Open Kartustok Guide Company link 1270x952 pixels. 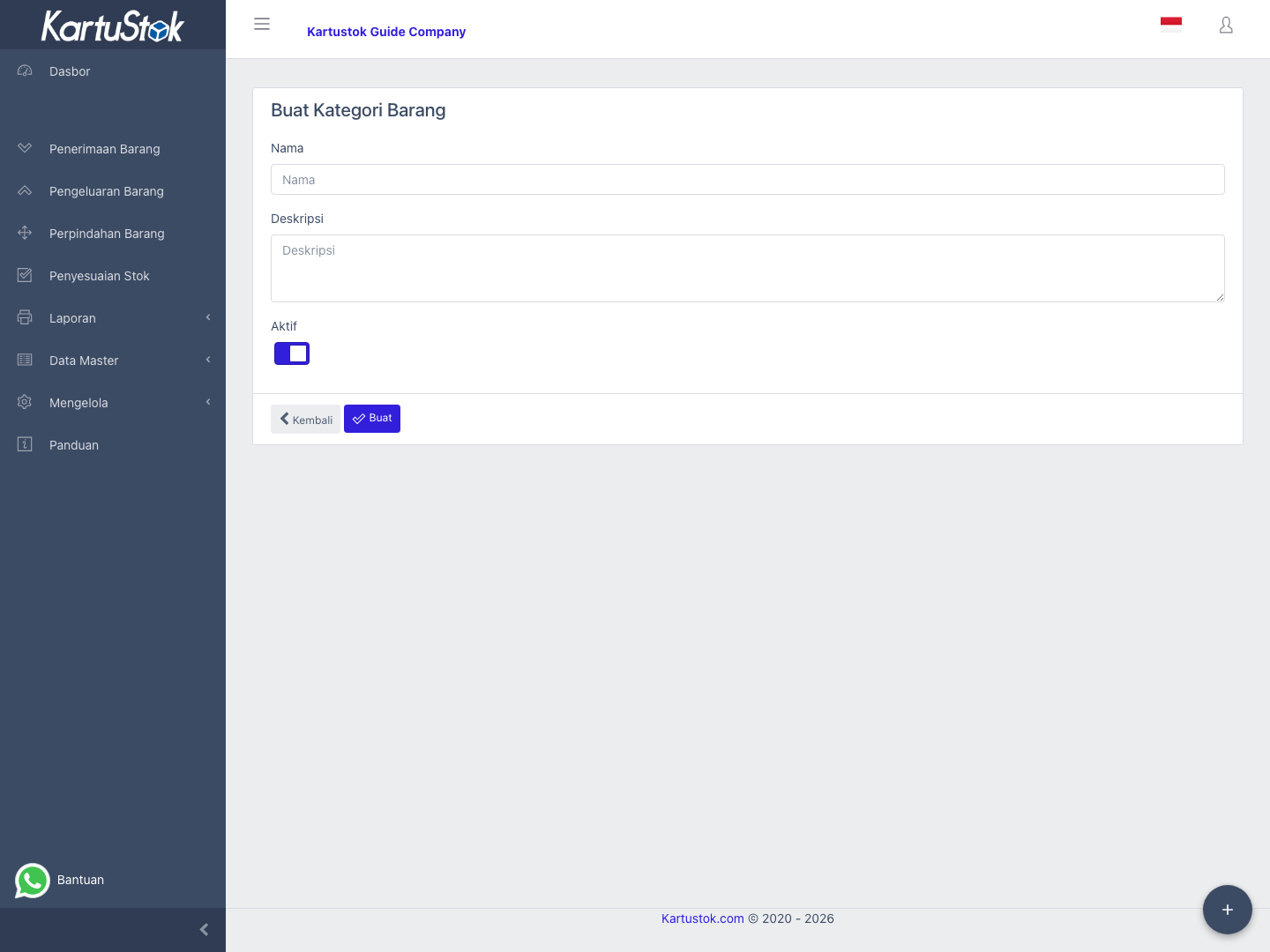[386, 32]
